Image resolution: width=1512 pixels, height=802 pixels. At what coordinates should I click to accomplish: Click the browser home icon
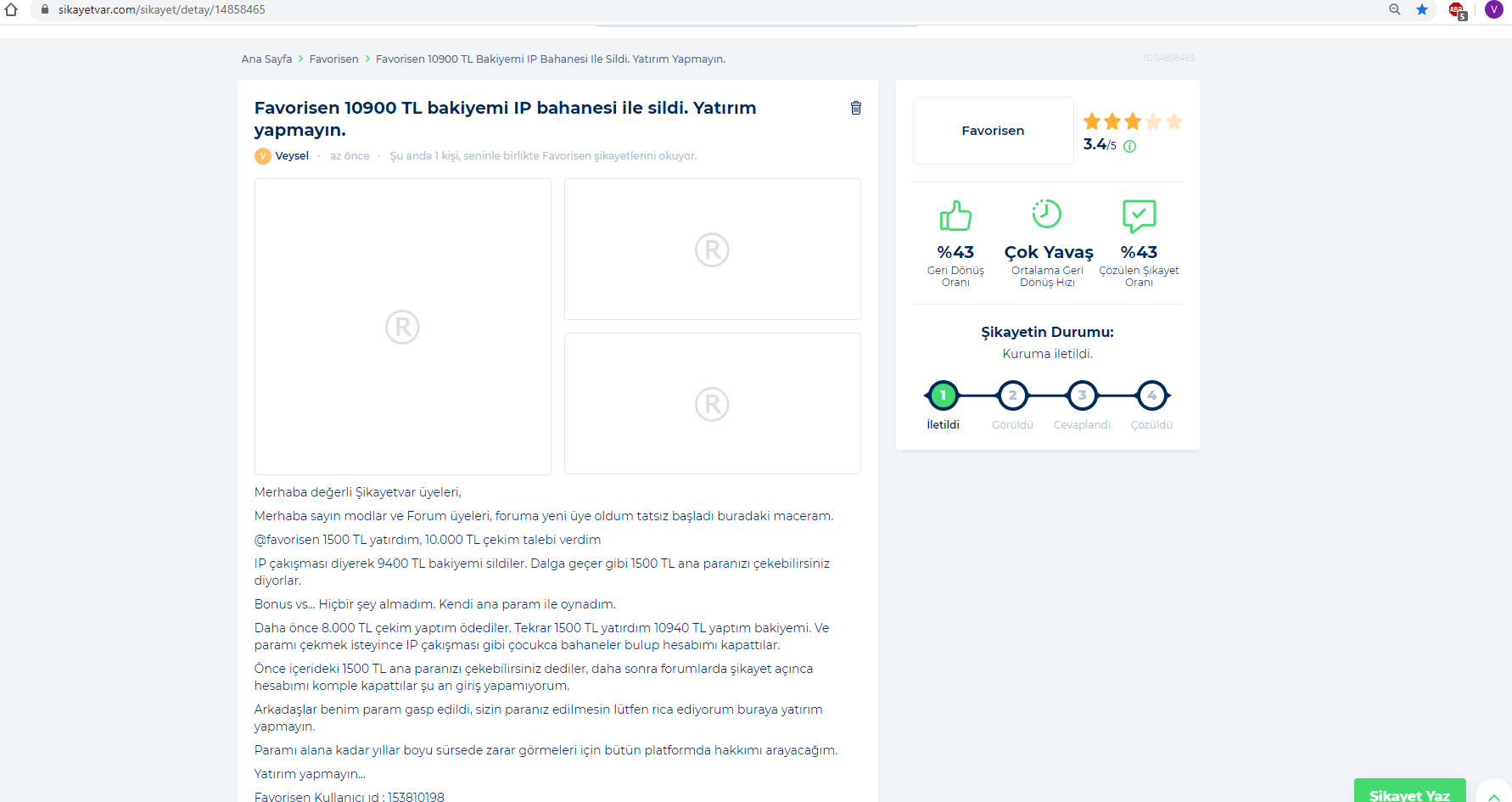[x=11, y=9]
